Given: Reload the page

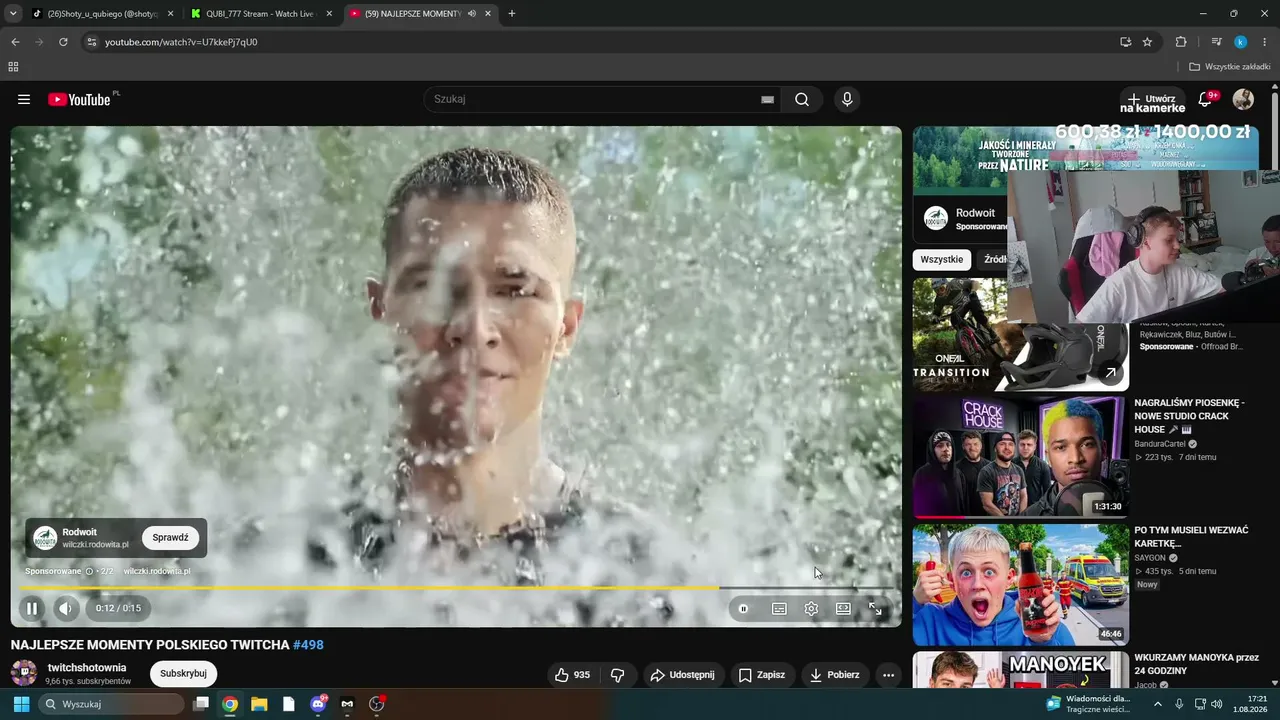Looking at the screenshot, I should (63, 42).
